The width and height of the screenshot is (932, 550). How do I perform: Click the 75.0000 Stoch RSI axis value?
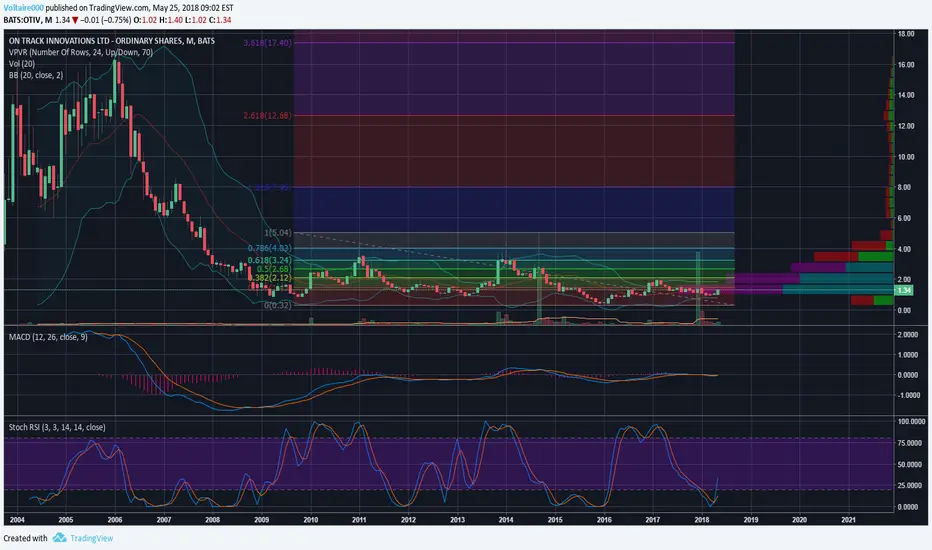908,443
